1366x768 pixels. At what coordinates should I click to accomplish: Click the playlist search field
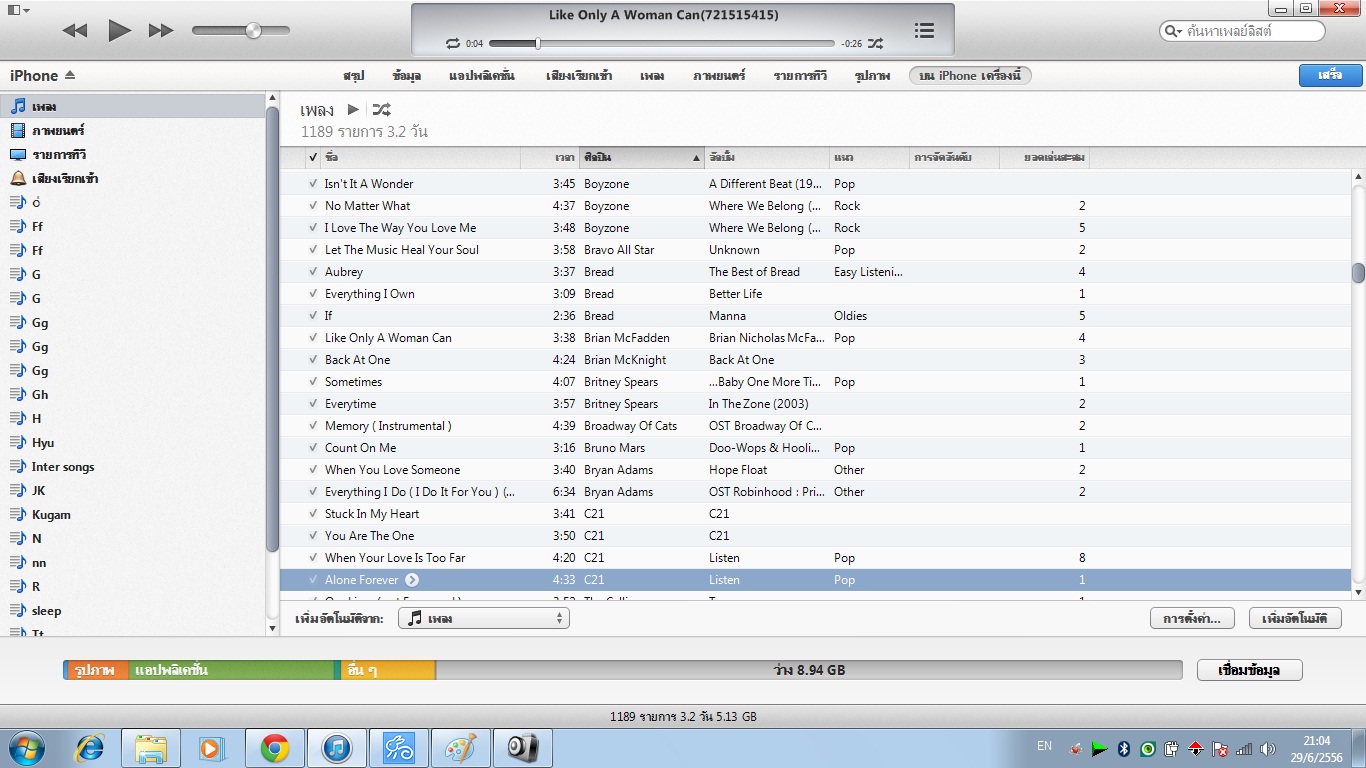click(1242, 32)
